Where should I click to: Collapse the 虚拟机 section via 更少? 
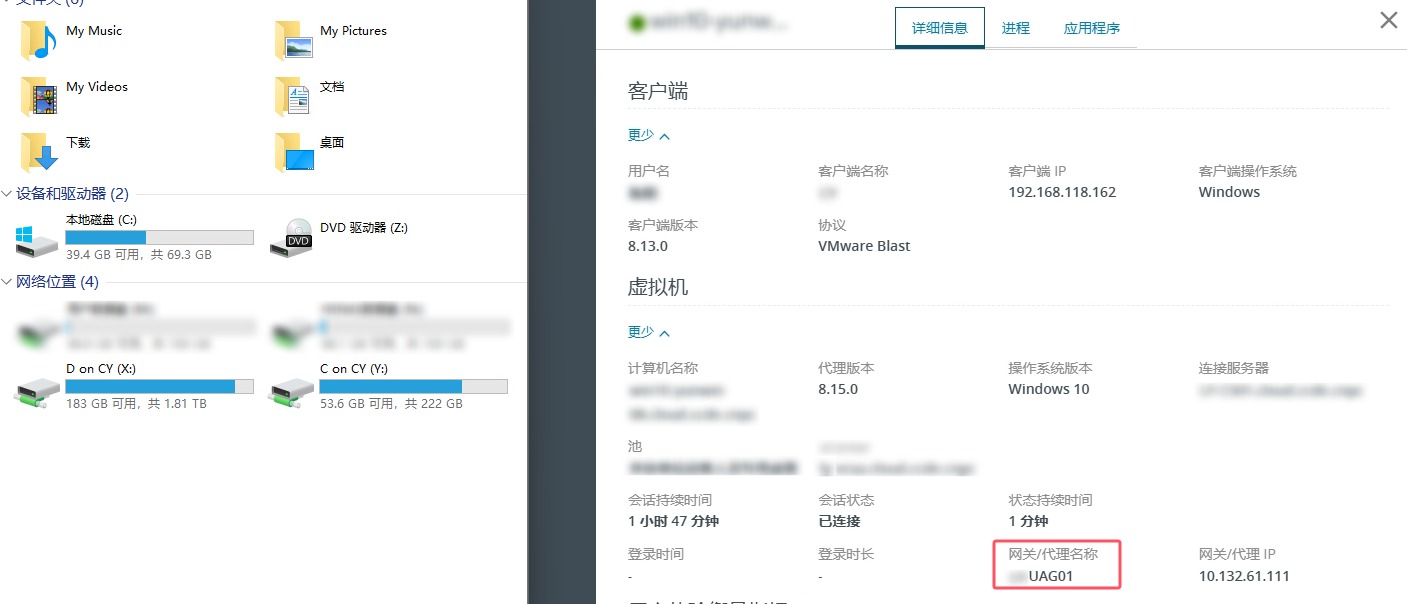tap(649, 332)
